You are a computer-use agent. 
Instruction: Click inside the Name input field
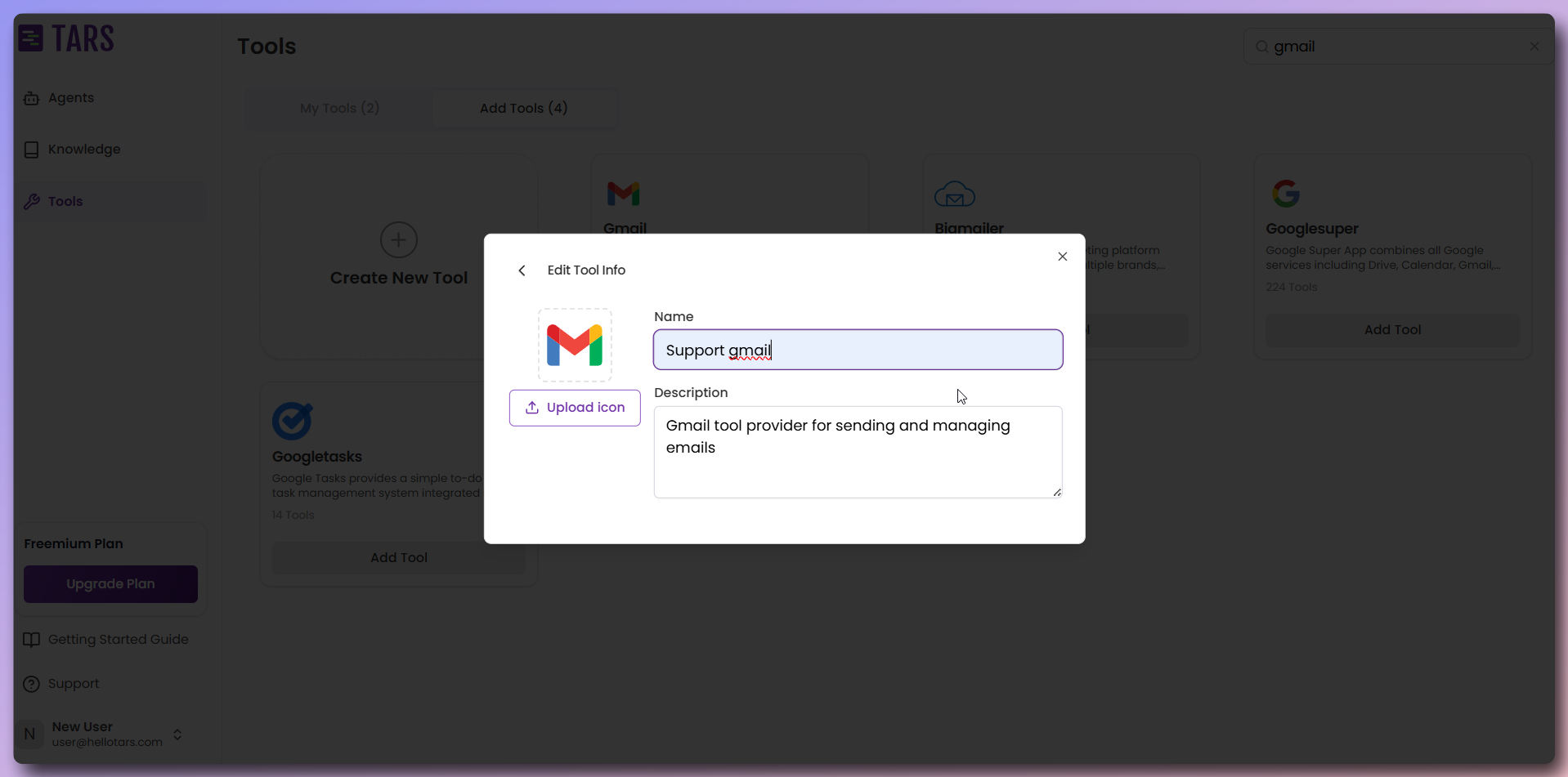coord(858,350)
